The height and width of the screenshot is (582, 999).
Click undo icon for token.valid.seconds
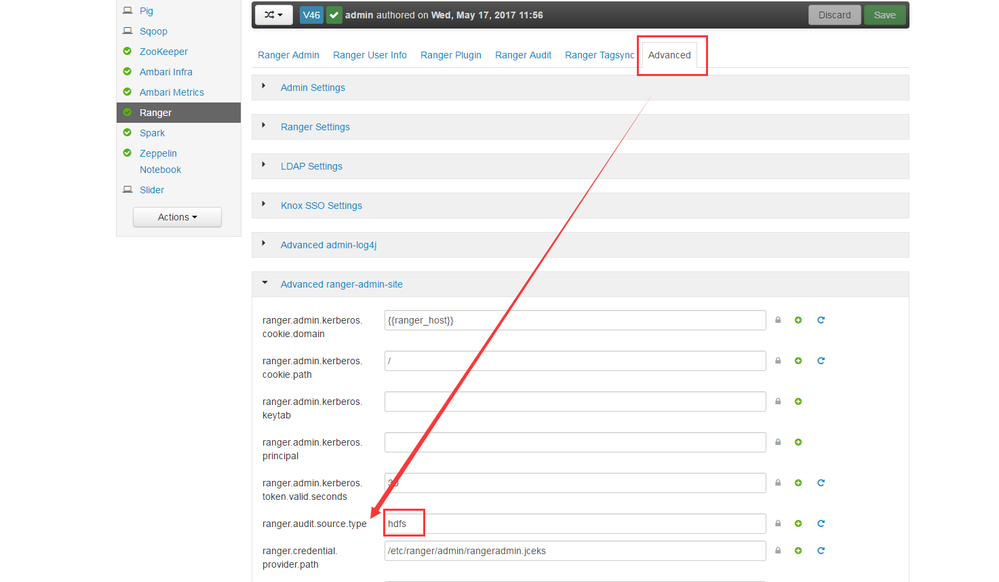coord(821,483)
